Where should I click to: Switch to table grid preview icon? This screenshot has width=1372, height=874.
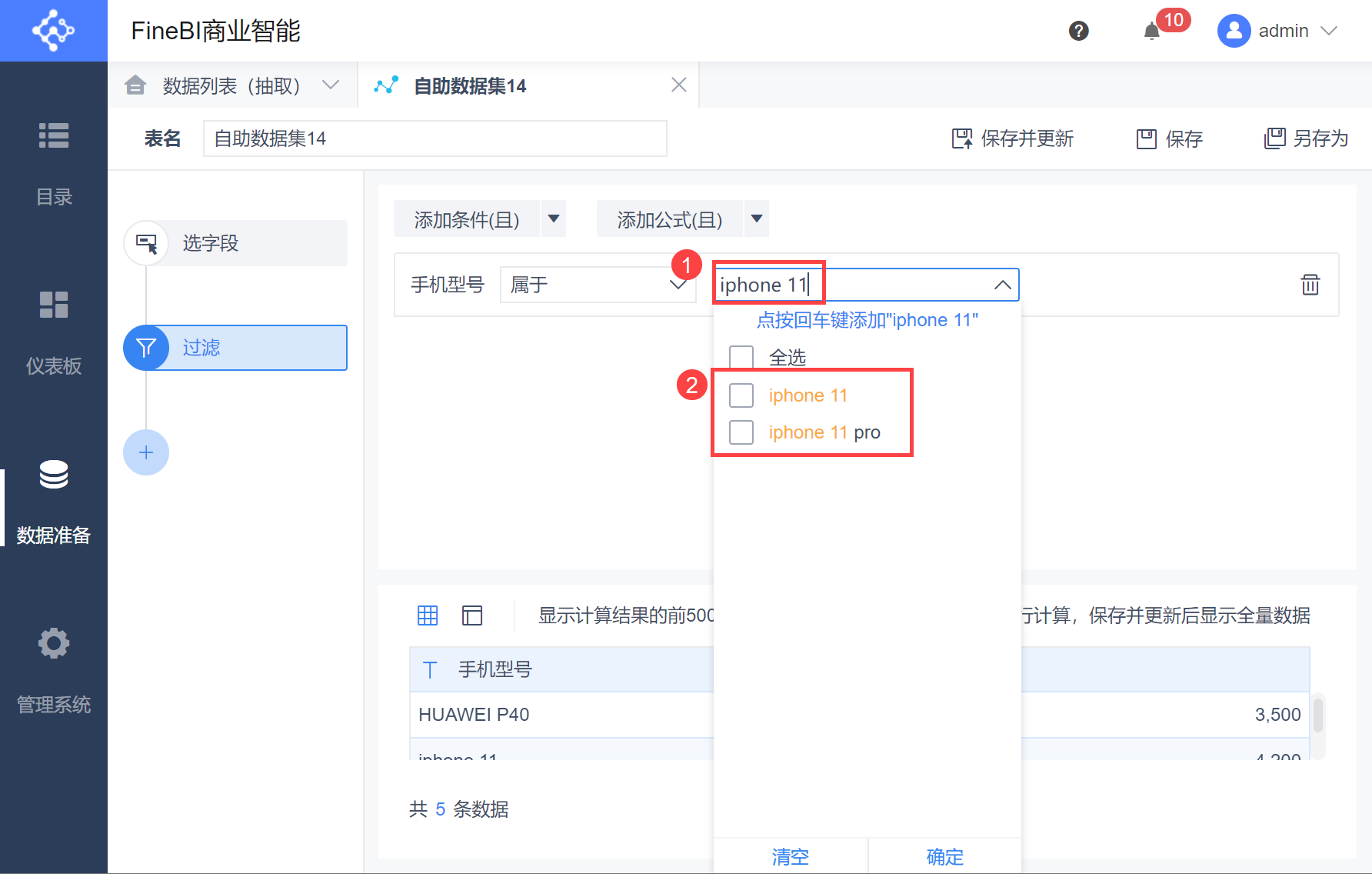point(428,615)
